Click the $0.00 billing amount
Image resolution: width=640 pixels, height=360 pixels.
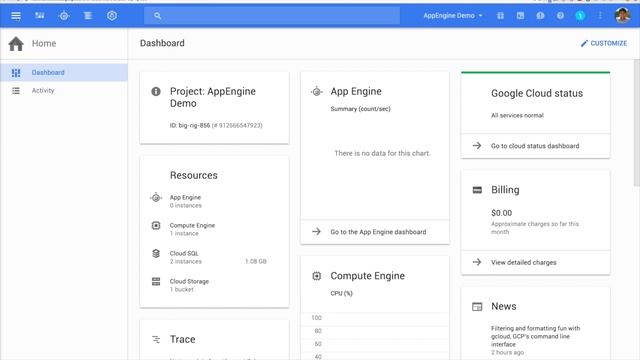pyautogui.click(x=501, y=213)
